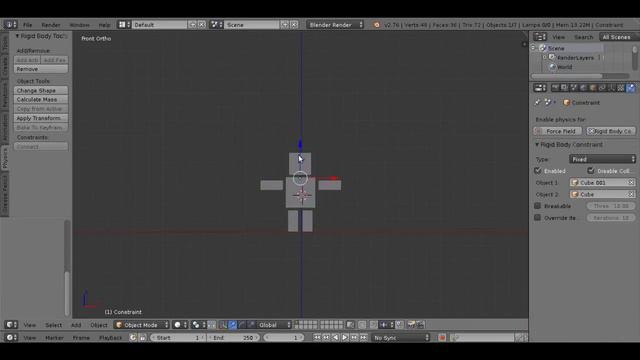Toggle automatic keyframe record button

(x=442, y=338)
